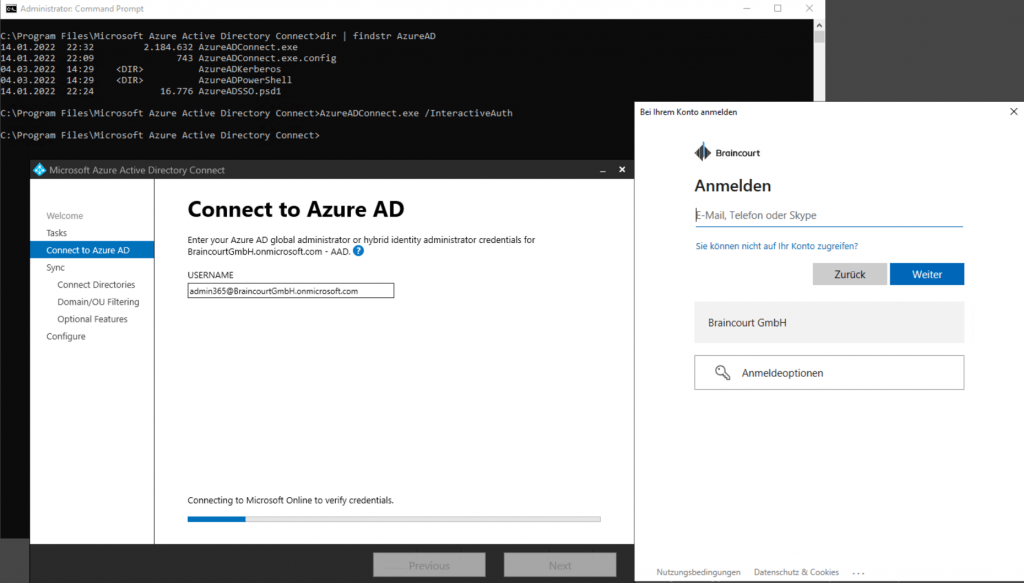
Task: Click AzureADConnect.exe.config in command output
Action: click(267, 58)
